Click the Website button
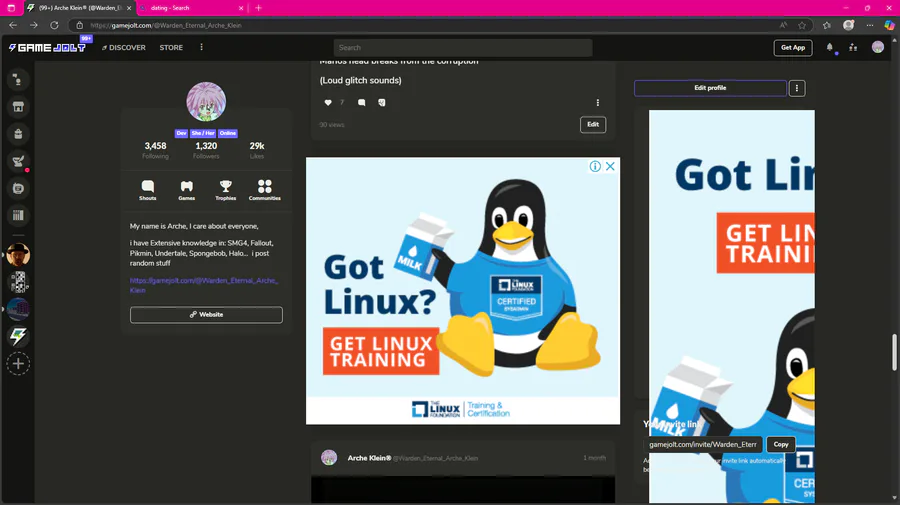This screenshot has width=900, height=505. pyautogui.click(x=206, y=314)
